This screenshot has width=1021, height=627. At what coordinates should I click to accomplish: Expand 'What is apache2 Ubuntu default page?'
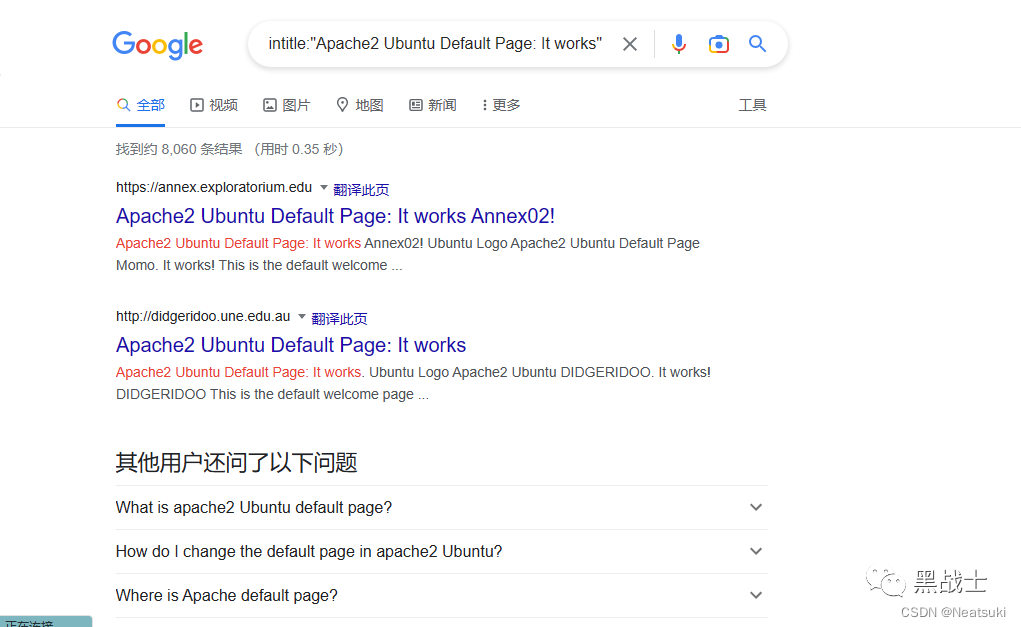pyautogui.click(x=441, y=507)
